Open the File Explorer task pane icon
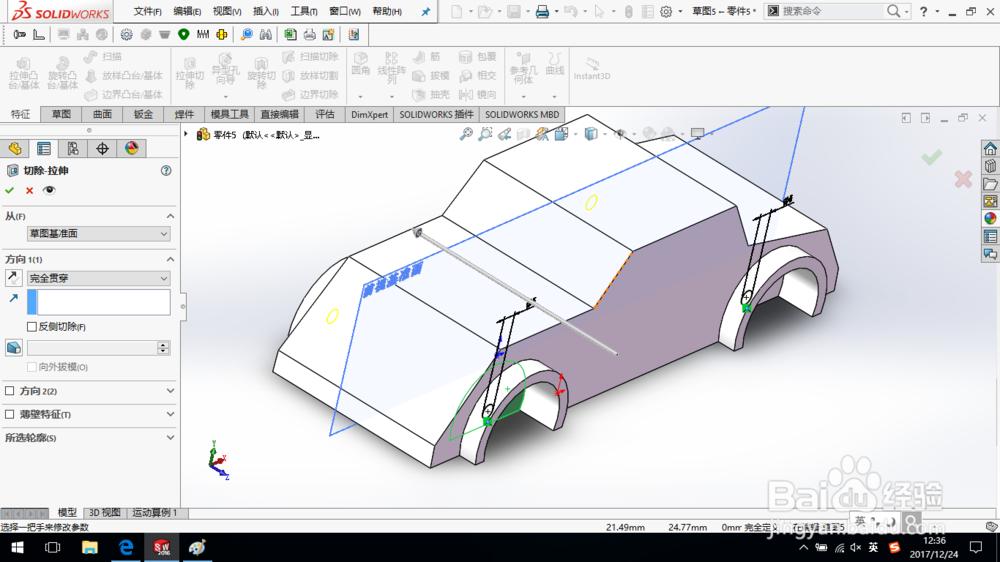 click(990, 184)
